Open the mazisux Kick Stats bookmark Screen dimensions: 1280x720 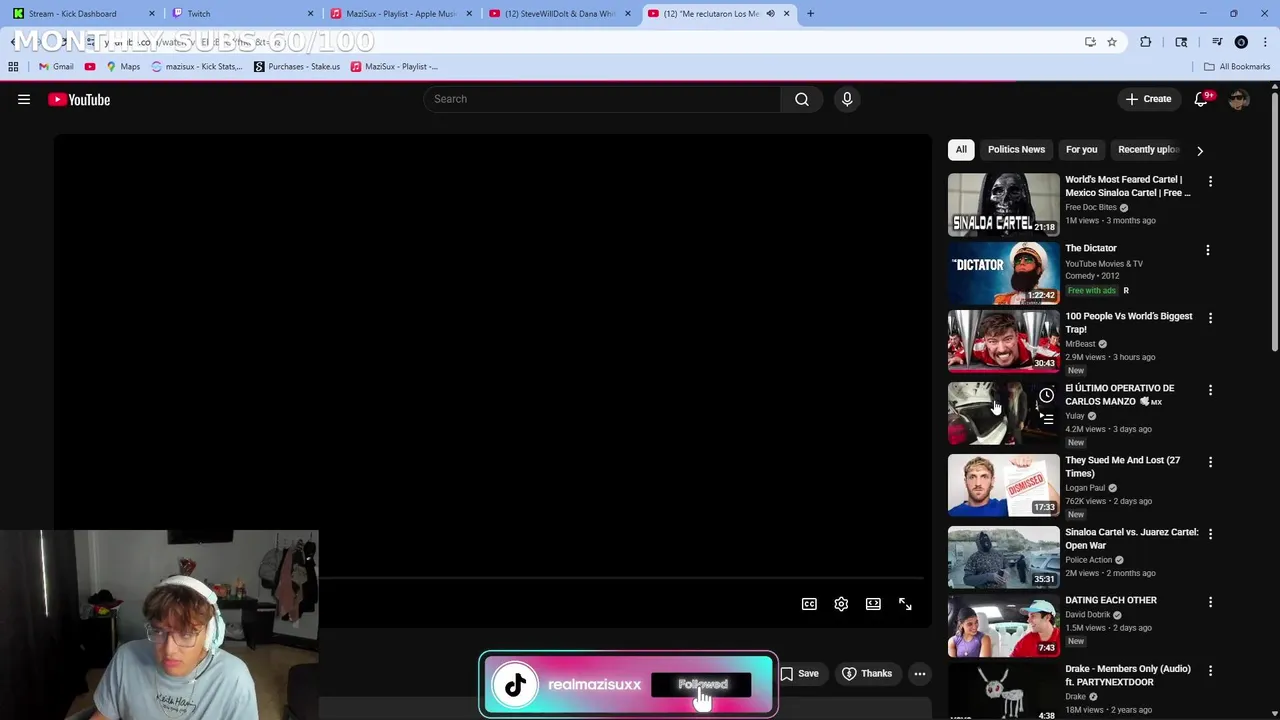196,66
